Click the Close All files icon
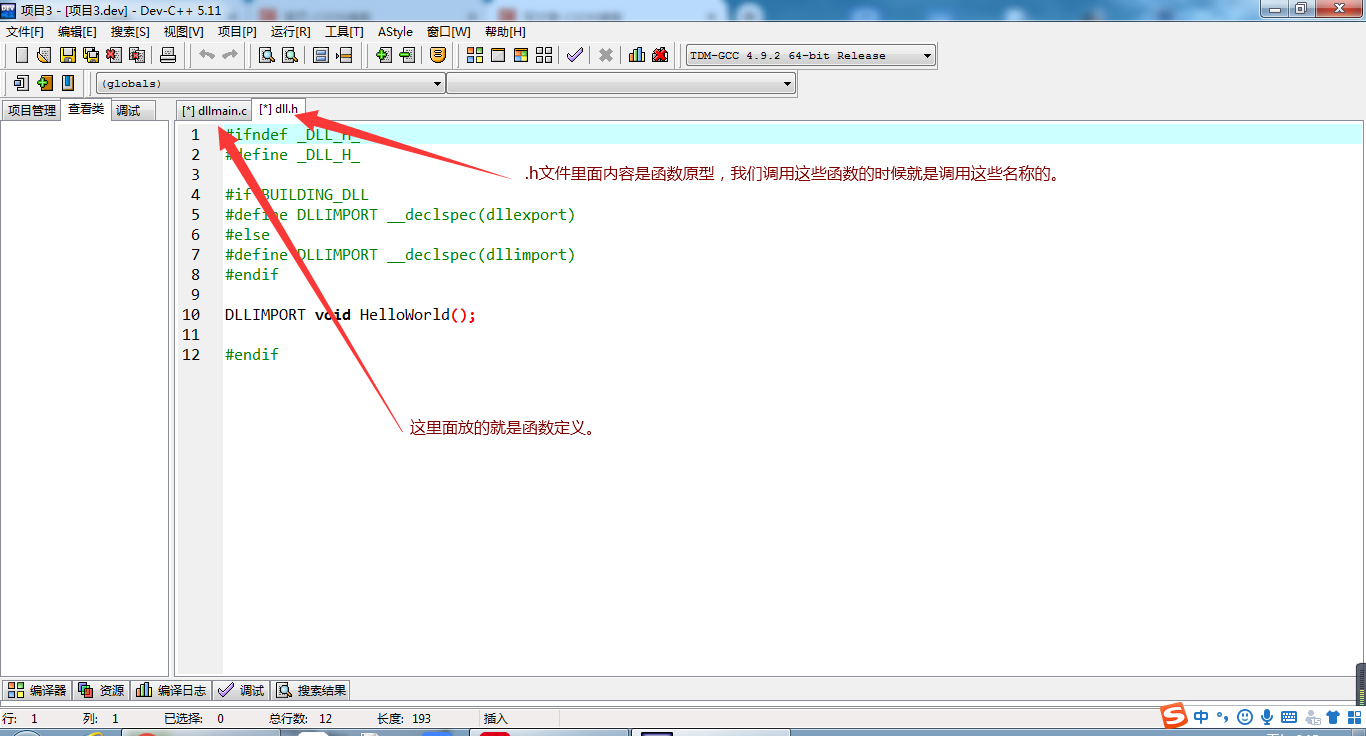 [138, 55]
